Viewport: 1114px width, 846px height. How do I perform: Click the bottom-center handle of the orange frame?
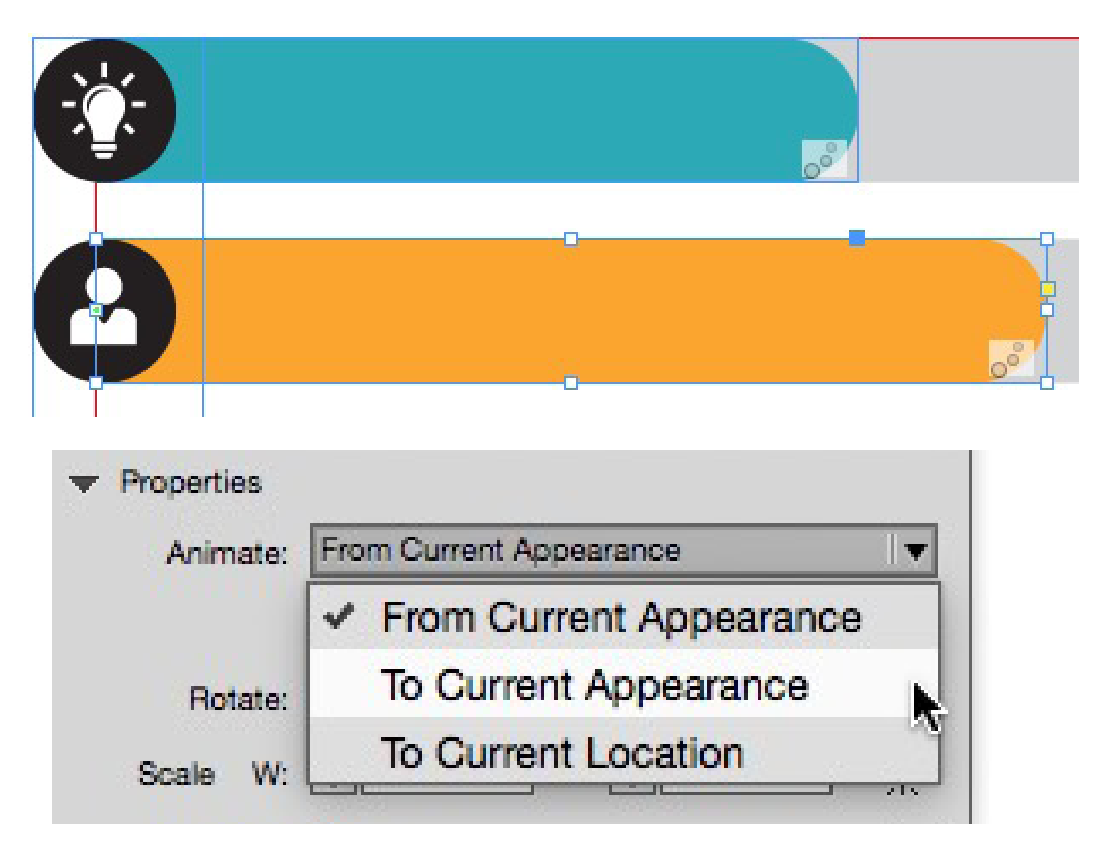[571, 382]
